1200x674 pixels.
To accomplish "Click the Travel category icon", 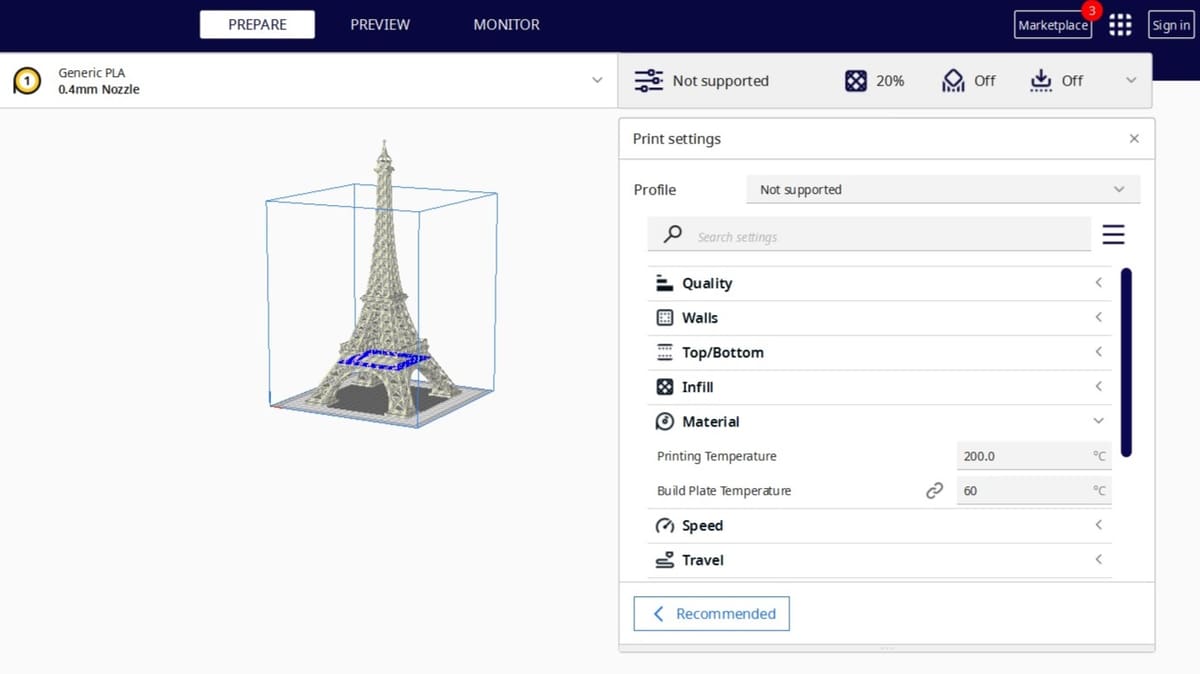I will [x=664, y=560].
